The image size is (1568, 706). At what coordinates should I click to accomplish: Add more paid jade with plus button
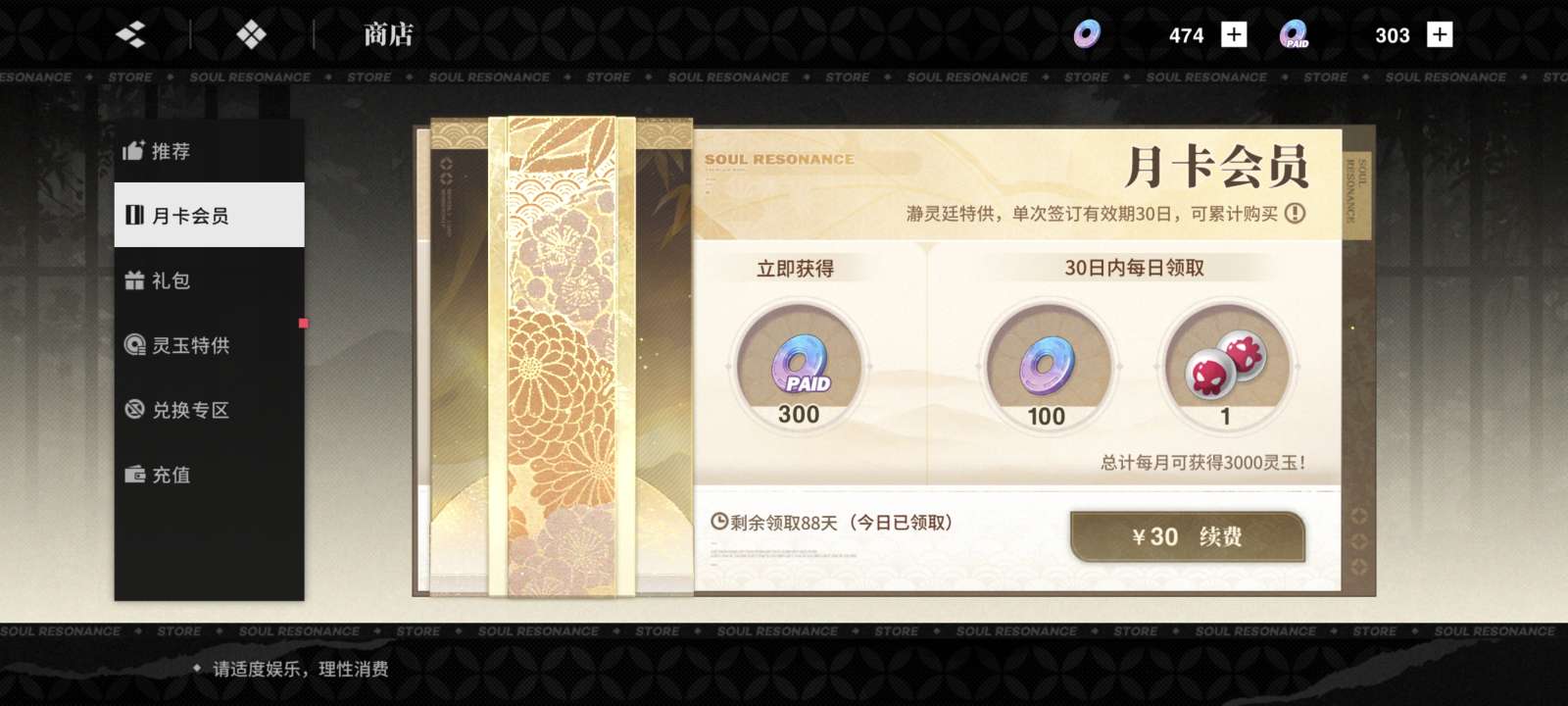(1440, 34)
